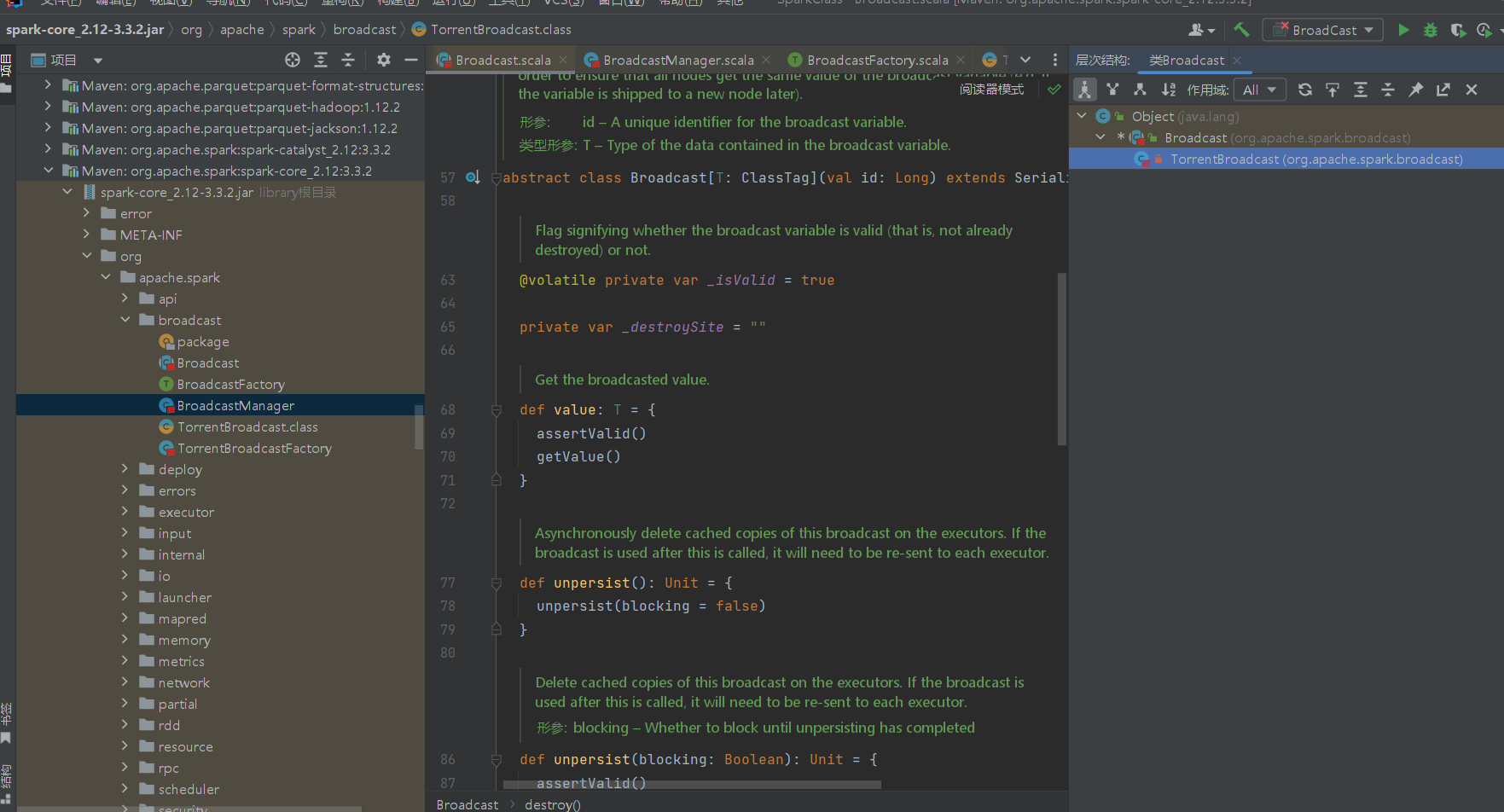
Task: Open project panel settings gear
Action: [x=383, y=60]
